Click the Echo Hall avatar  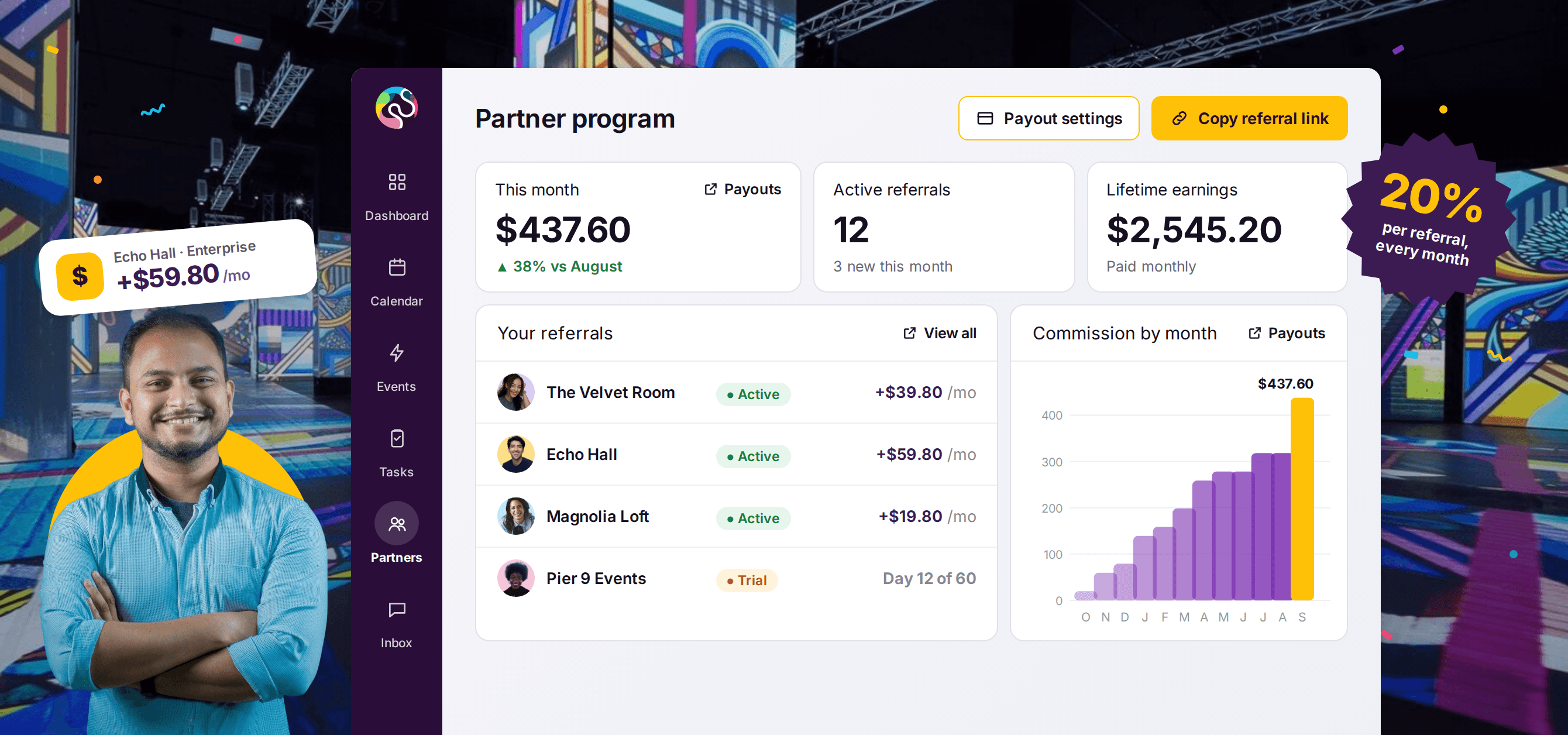[515, 454]
